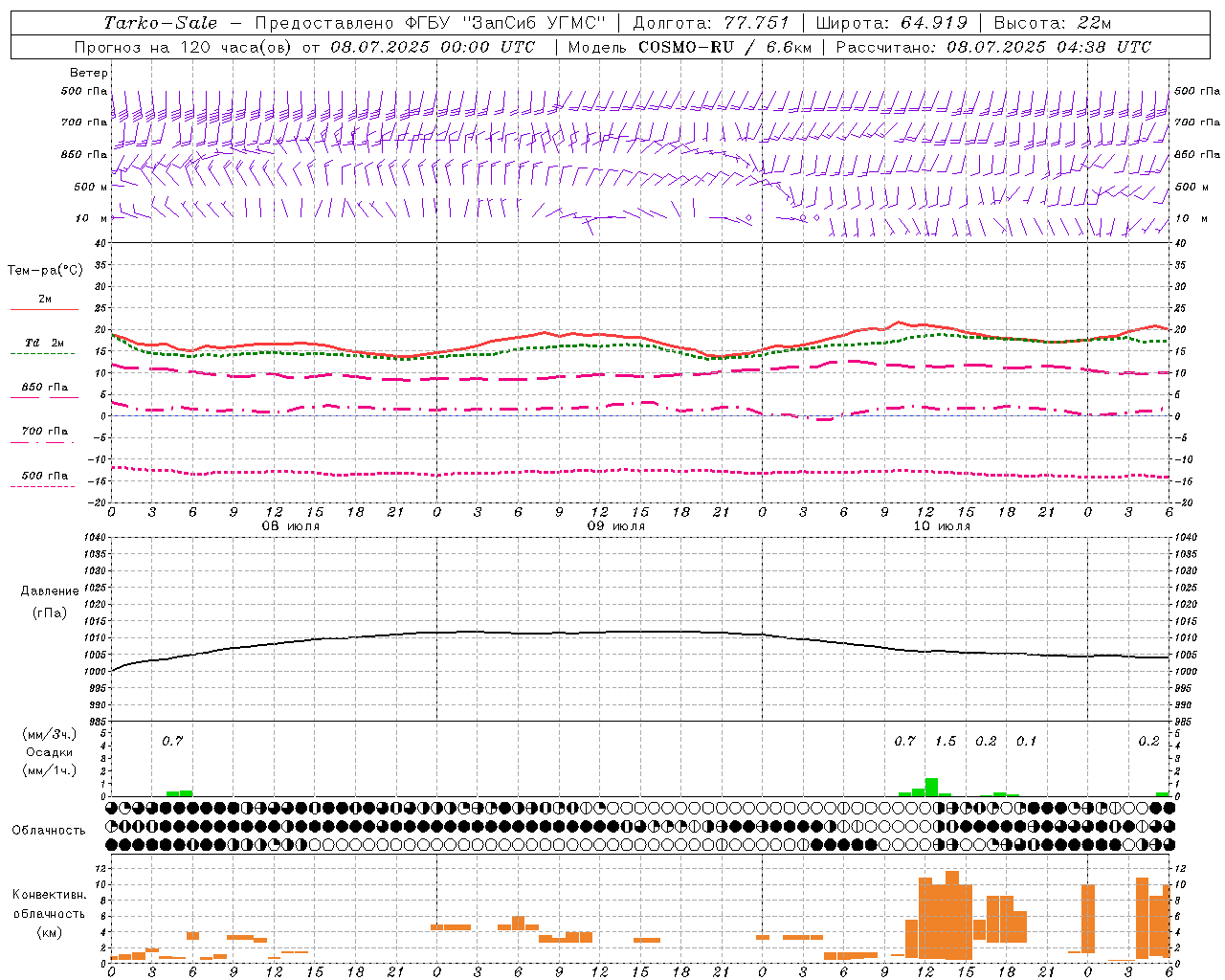Click the 0.1 precipitation total
This screenshot has height=980, width=1225.
pyautogui.click(x=1026, y=741)
